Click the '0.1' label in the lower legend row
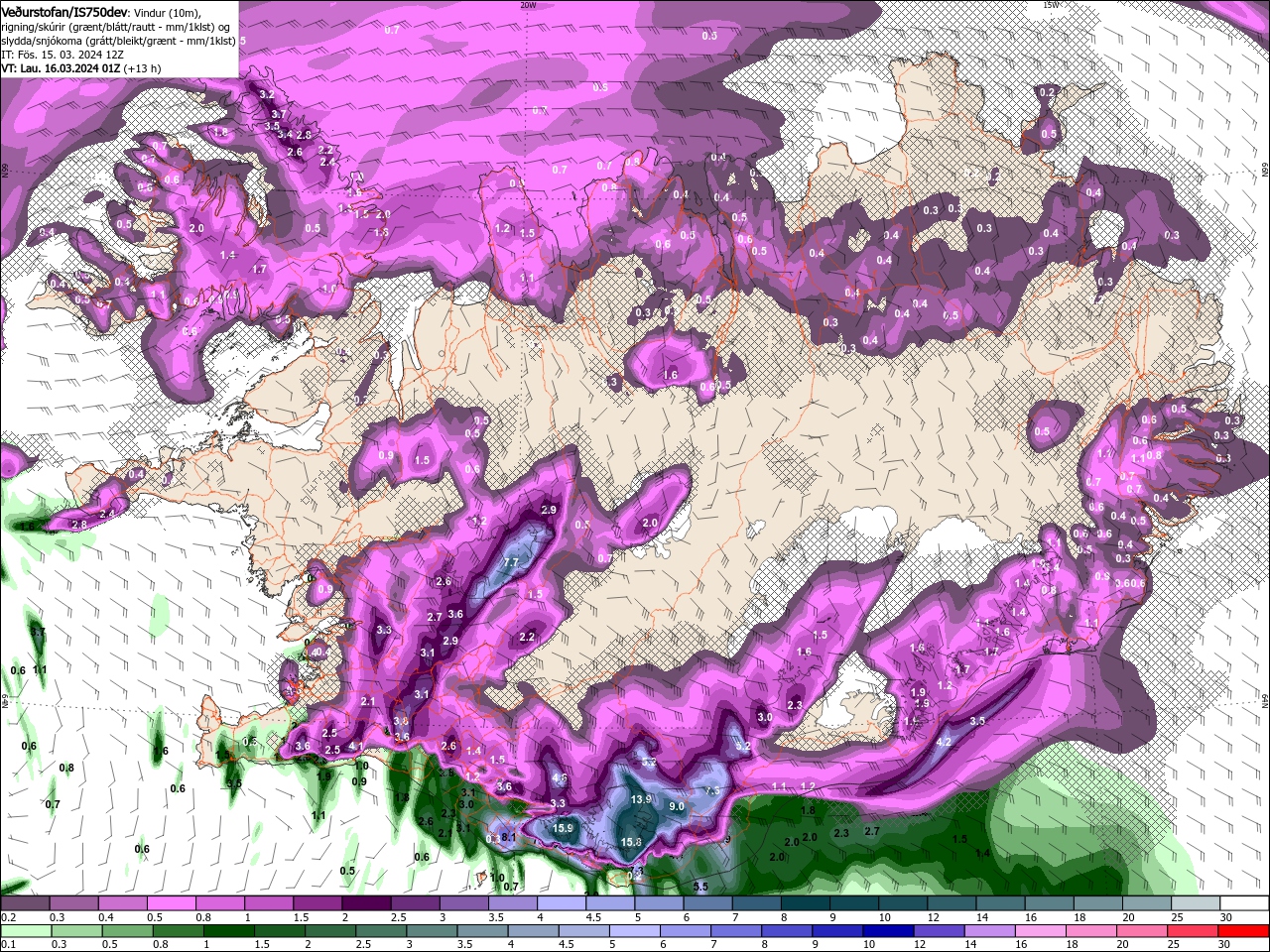This screenshot has width=1270, height=952. coord(7,945)
